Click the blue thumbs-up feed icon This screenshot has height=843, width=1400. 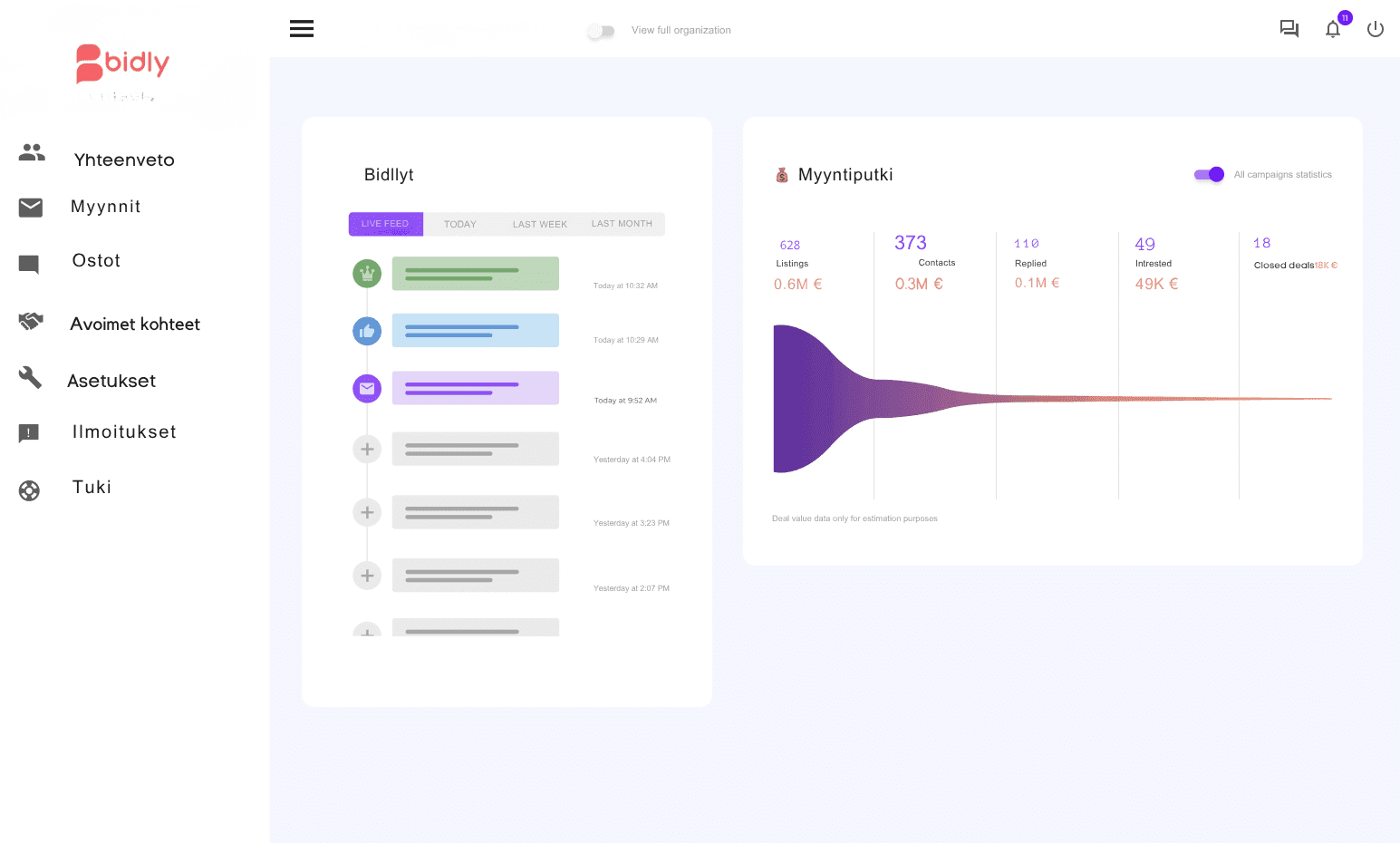367,331
